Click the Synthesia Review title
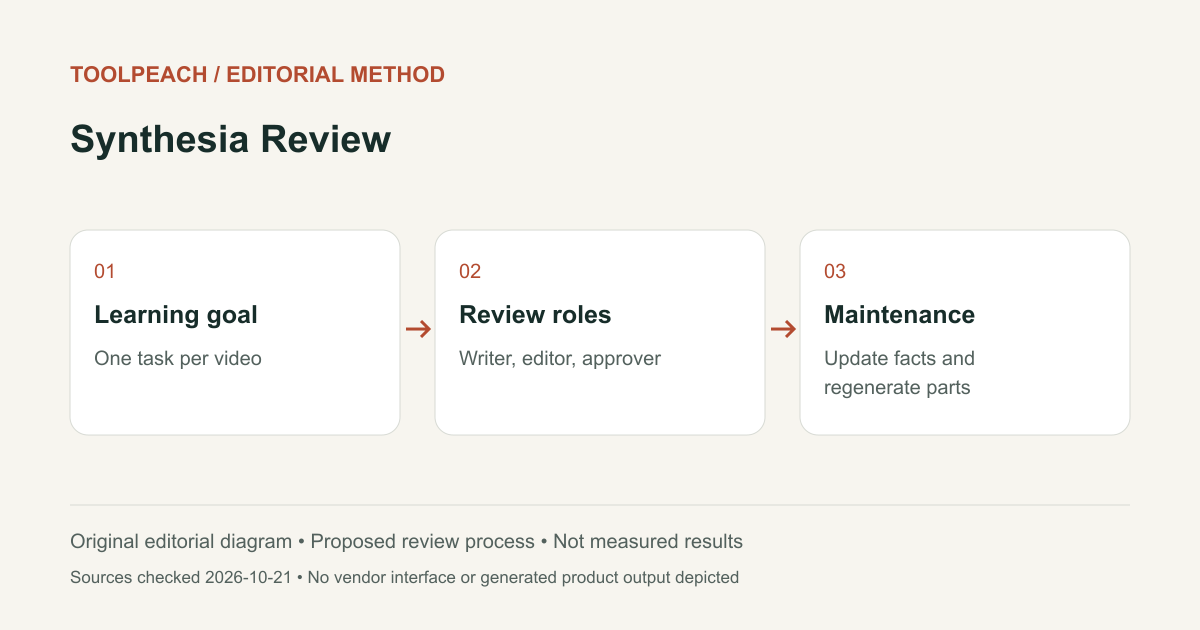1200x630 pixels. [x=230, y=140]
